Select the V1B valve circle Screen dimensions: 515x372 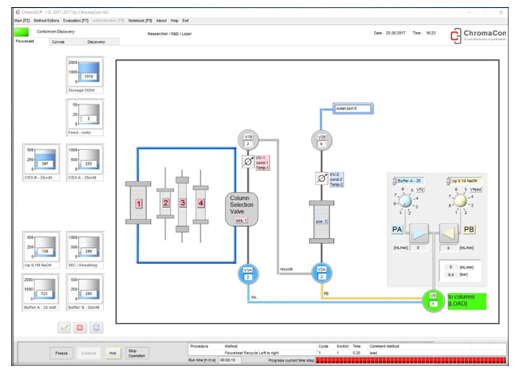pyautogui.click(x=248, y=140)
